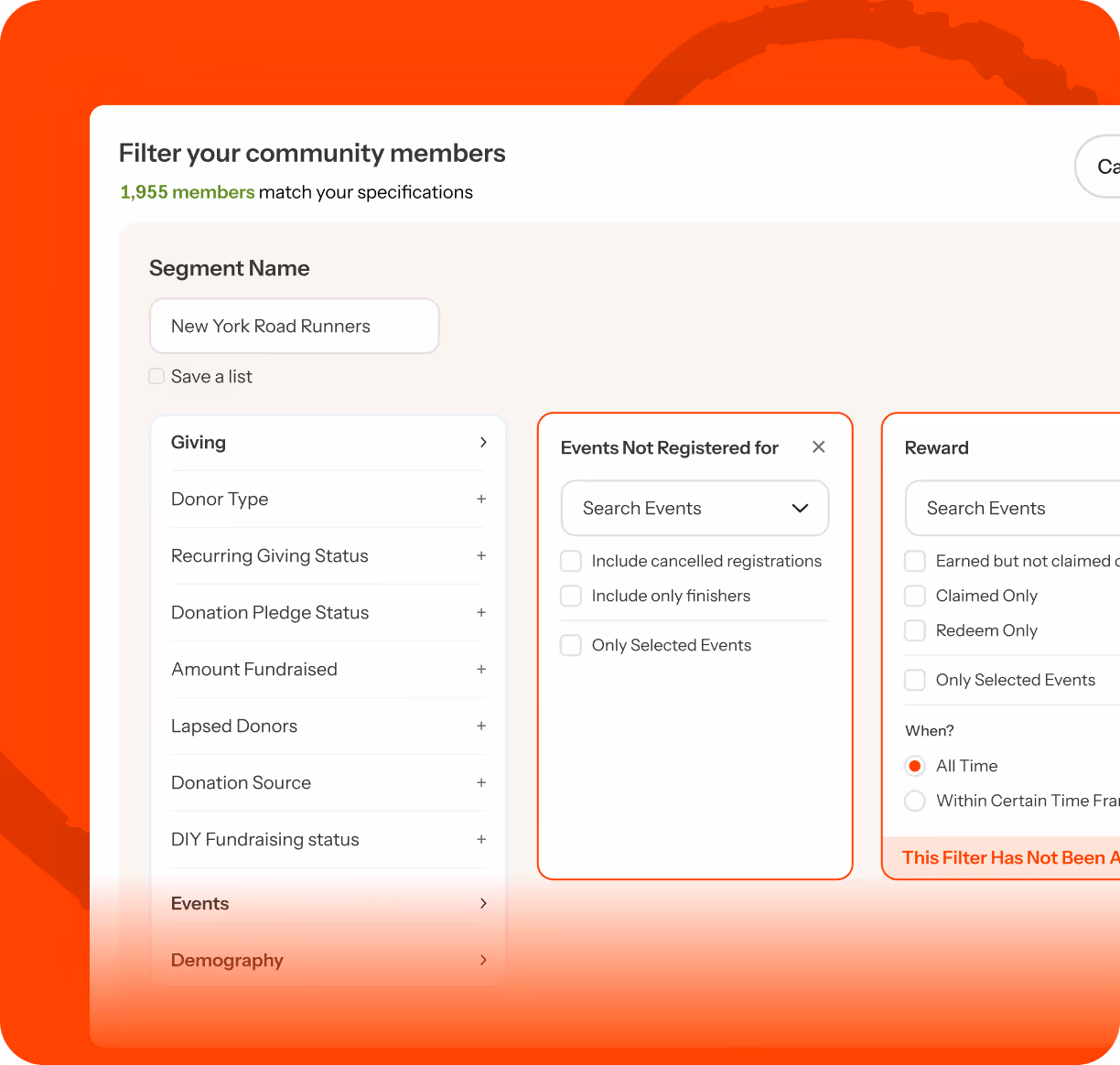The height and width of the screenshot is (1065, 1120).
Task: Select Donation Pledge Status row
Action: pyautogui.click(x=328, y=612)
